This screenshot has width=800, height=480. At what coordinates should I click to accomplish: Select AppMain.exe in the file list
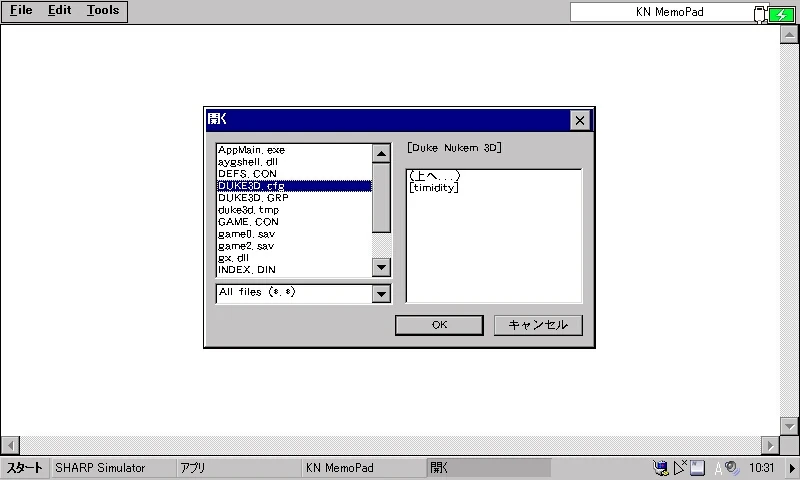294,150
